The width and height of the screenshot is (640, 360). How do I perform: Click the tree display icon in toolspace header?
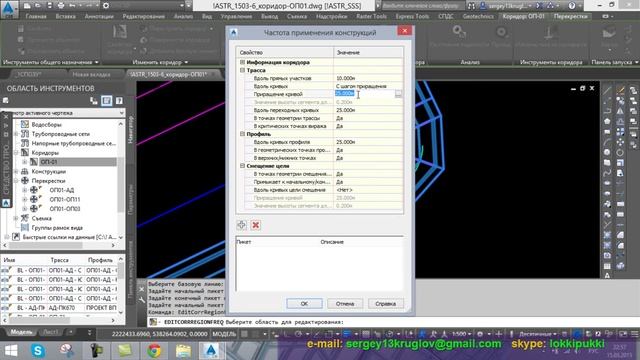point(93,100)
